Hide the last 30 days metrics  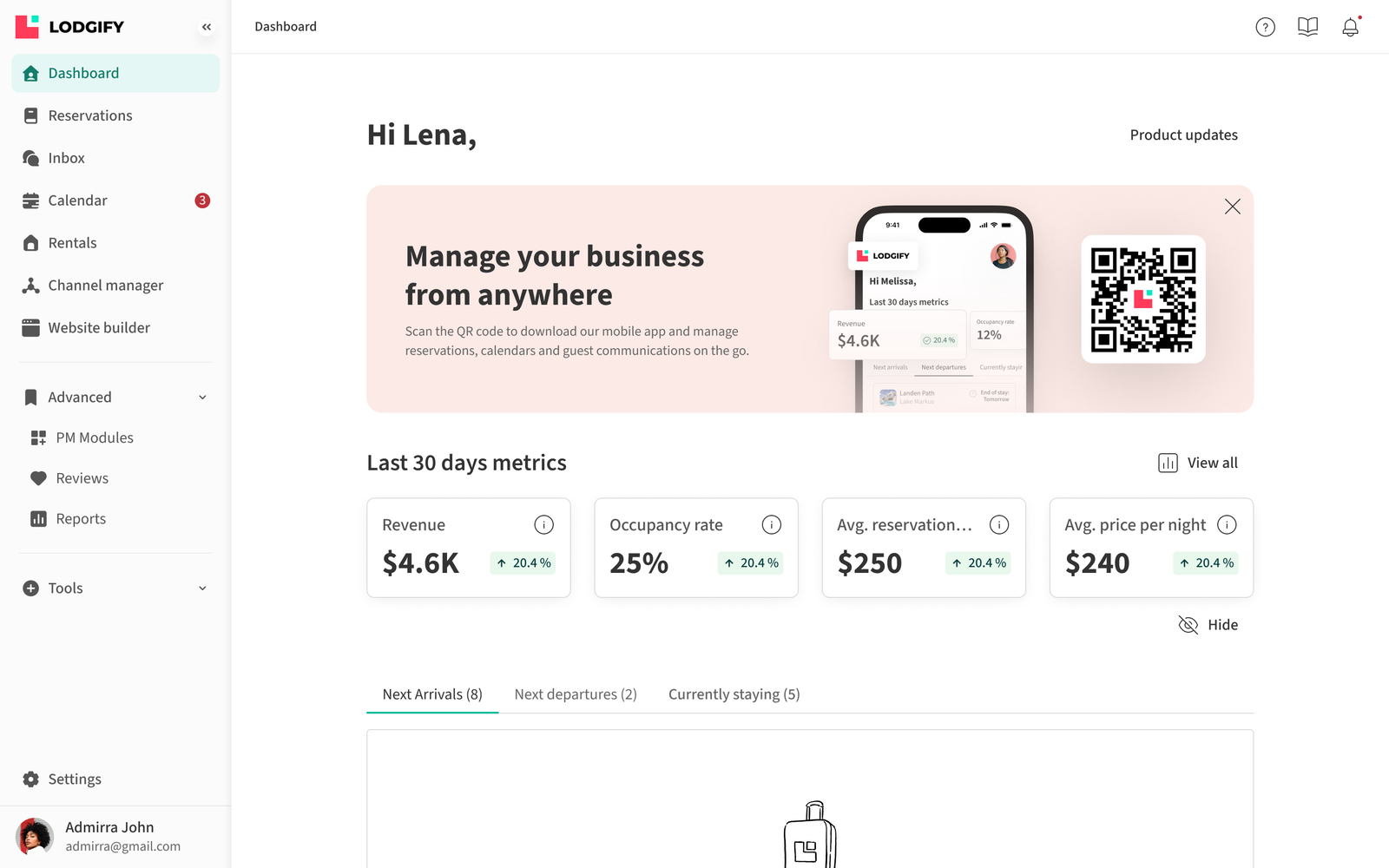coord(1208,625)
